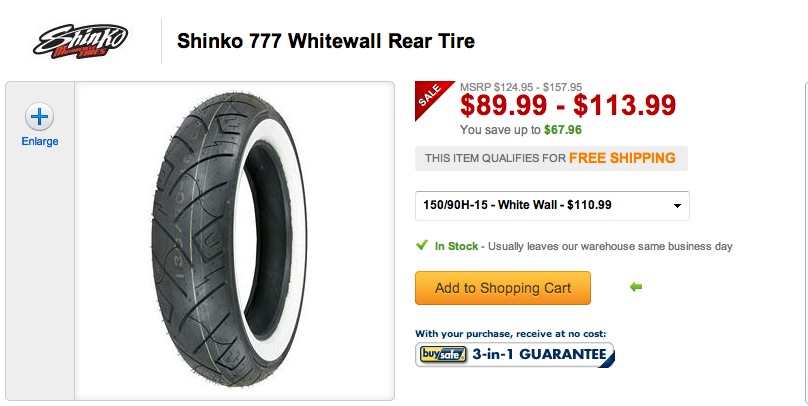Click the whitewall tire product image

(x=229, y=240)
